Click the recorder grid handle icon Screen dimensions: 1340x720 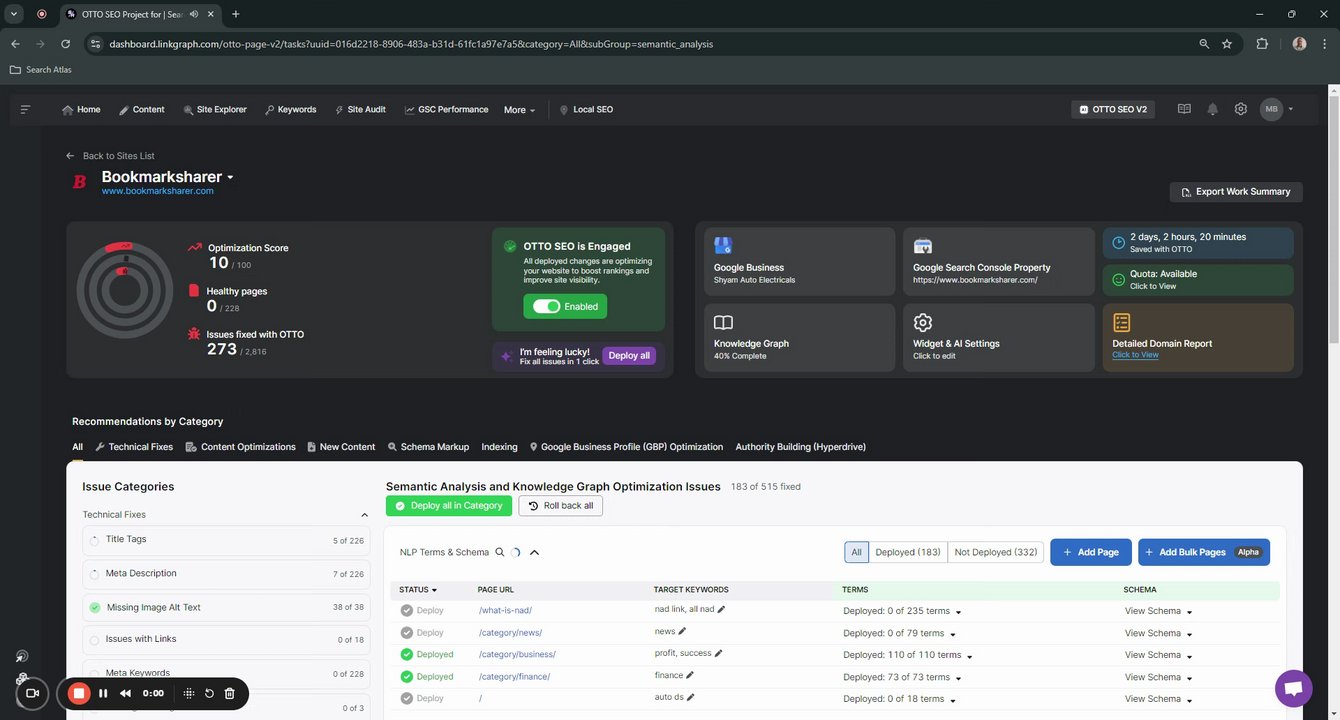point(188,693)
